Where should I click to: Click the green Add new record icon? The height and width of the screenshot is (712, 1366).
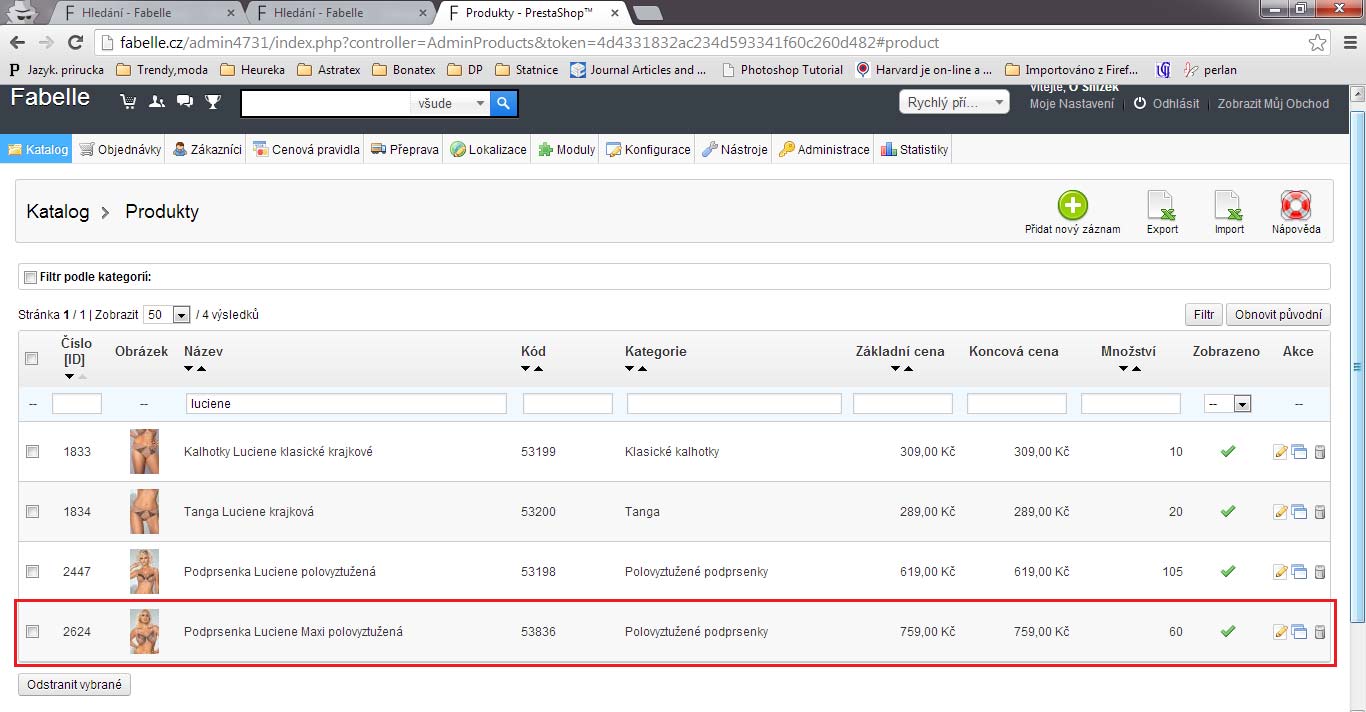tap(1072, 206)
